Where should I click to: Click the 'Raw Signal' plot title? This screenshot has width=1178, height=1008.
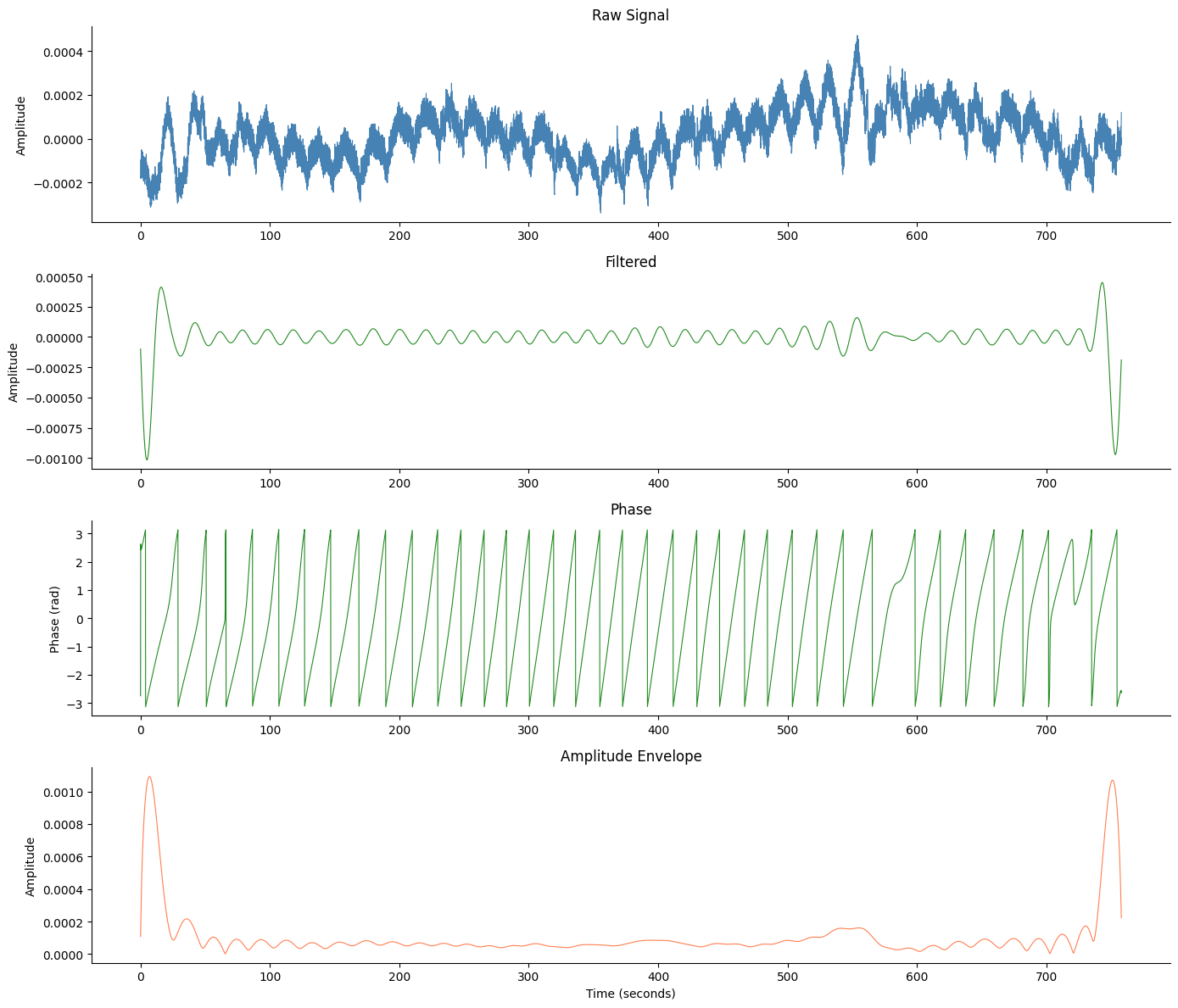(x=630, y=15)
